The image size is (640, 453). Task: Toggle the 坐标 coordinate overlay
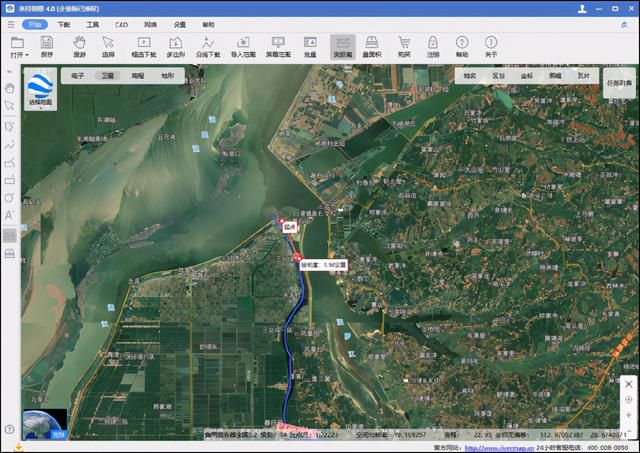(x=527, y=76)
